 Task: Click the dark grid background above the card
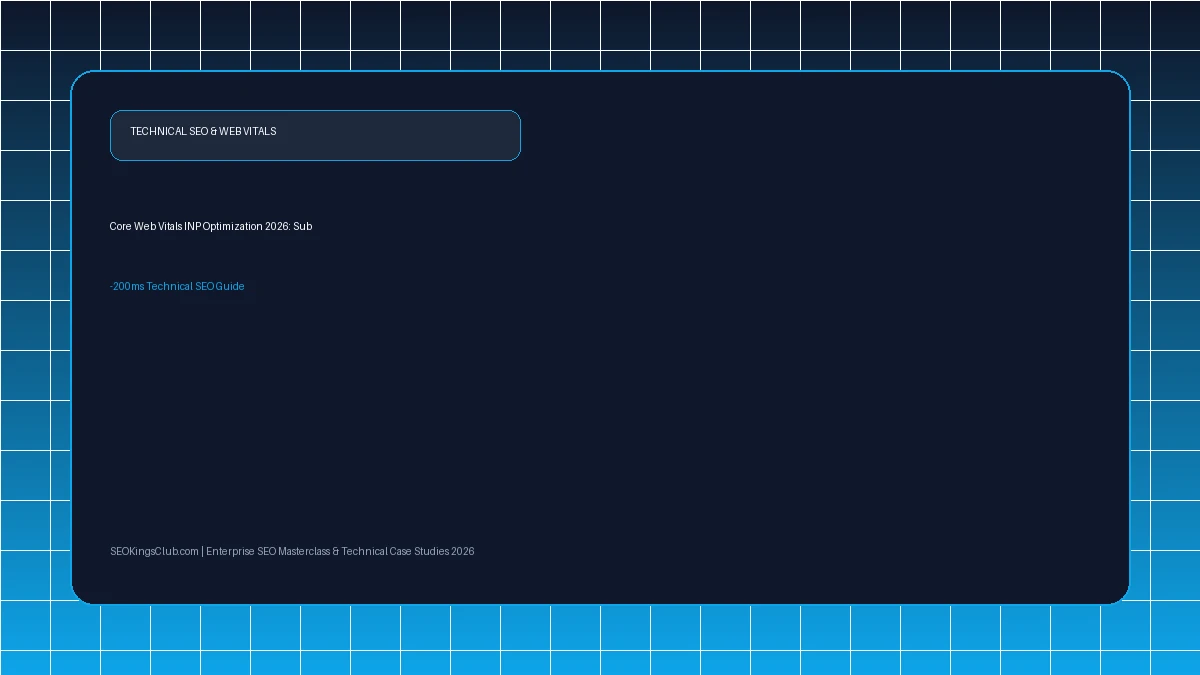tap(600, 35)
